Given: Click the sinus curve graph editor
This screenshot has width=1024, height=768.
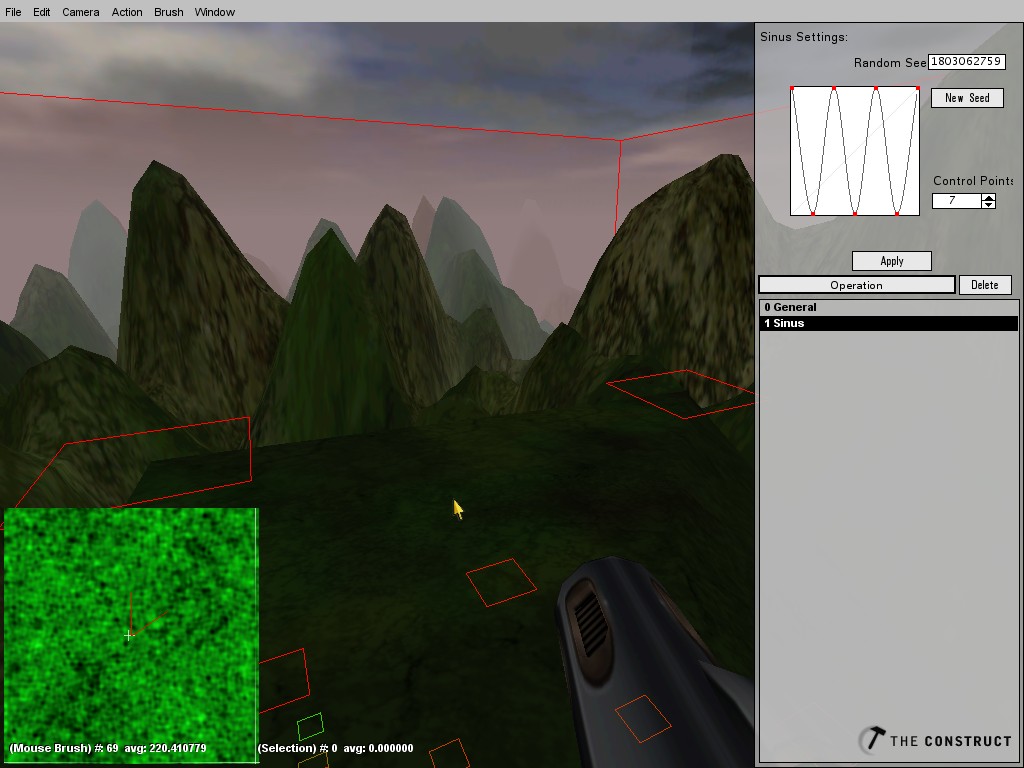Looking at the screenshot, I should [x=855, y=151].
